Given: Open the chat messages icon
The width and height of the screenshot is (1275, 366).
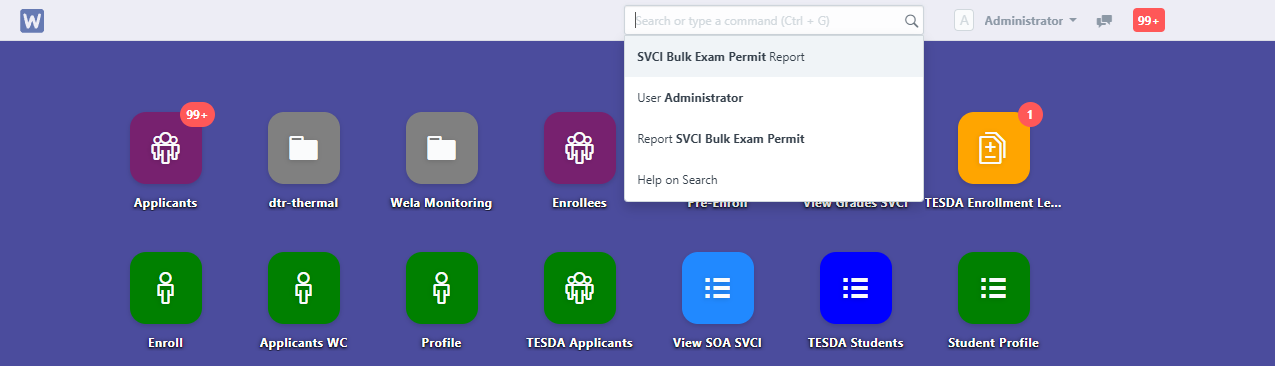Looking at the screenshot, I should 1104,21.
